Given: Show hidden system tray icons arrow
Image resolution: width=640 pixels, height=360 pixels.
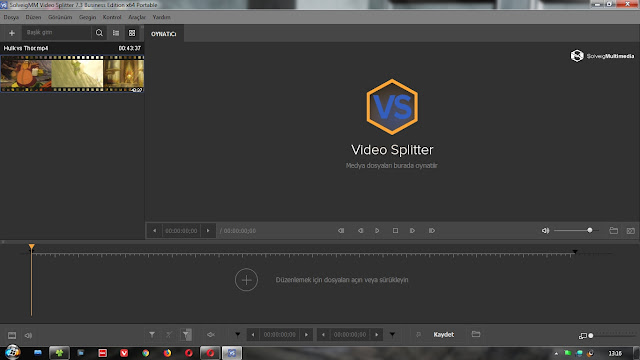Looking at the screenshot, I should point(556,353).
